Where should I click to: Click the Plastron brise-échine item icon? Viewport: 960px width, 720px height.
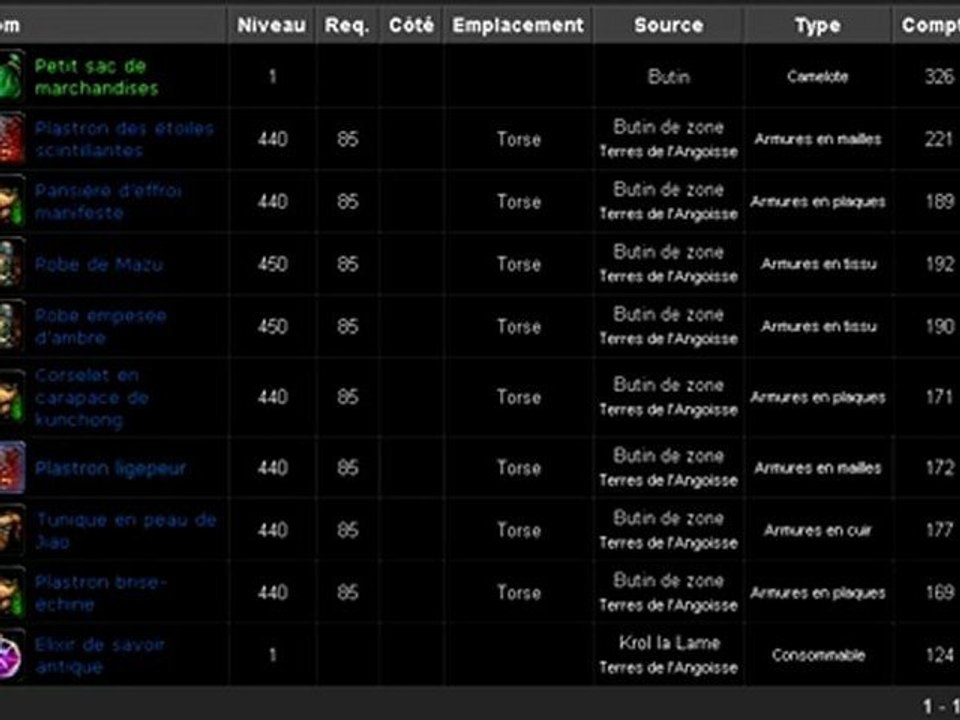[11, 593]
